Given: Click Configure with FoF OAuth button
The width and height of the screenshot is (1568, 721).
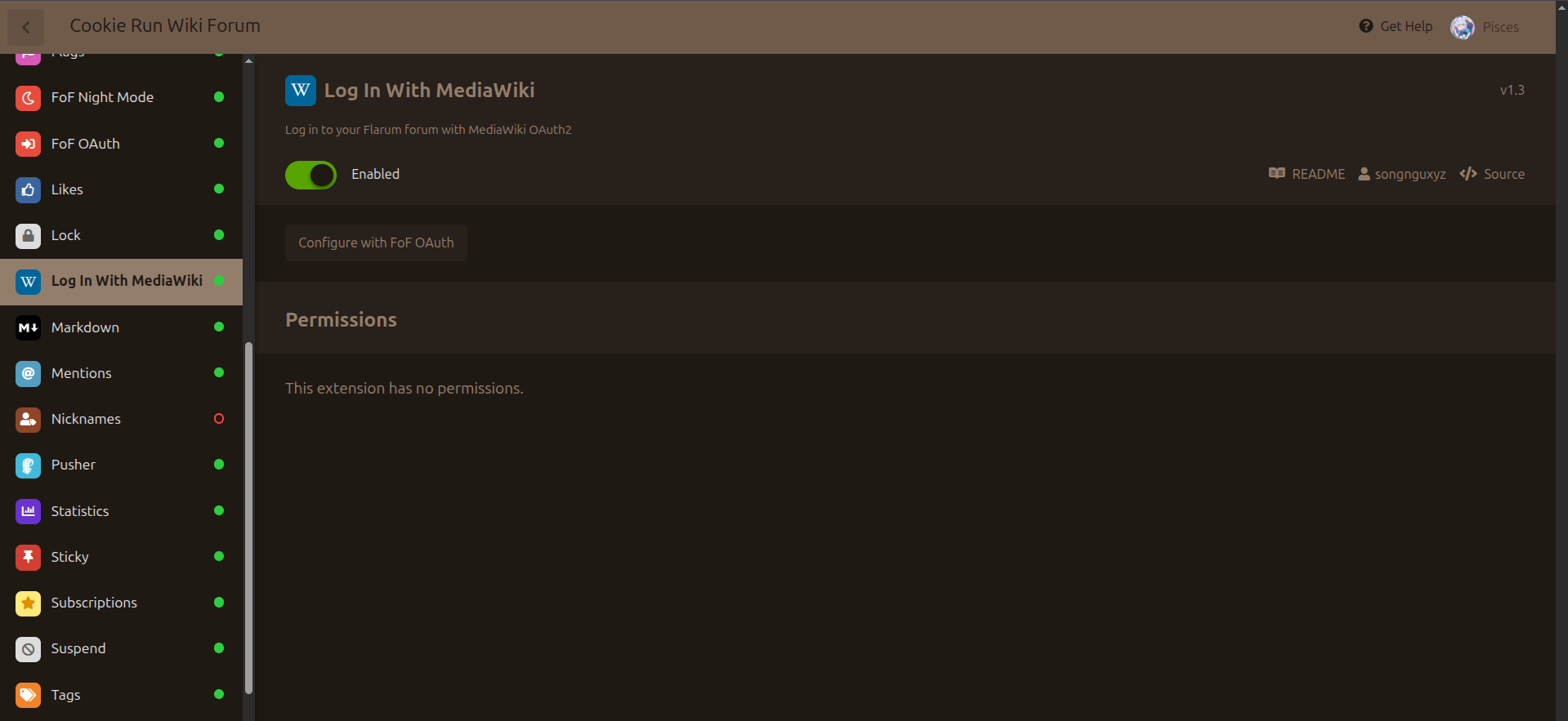Looking at the screenshot, I should [x=376, y=243].
